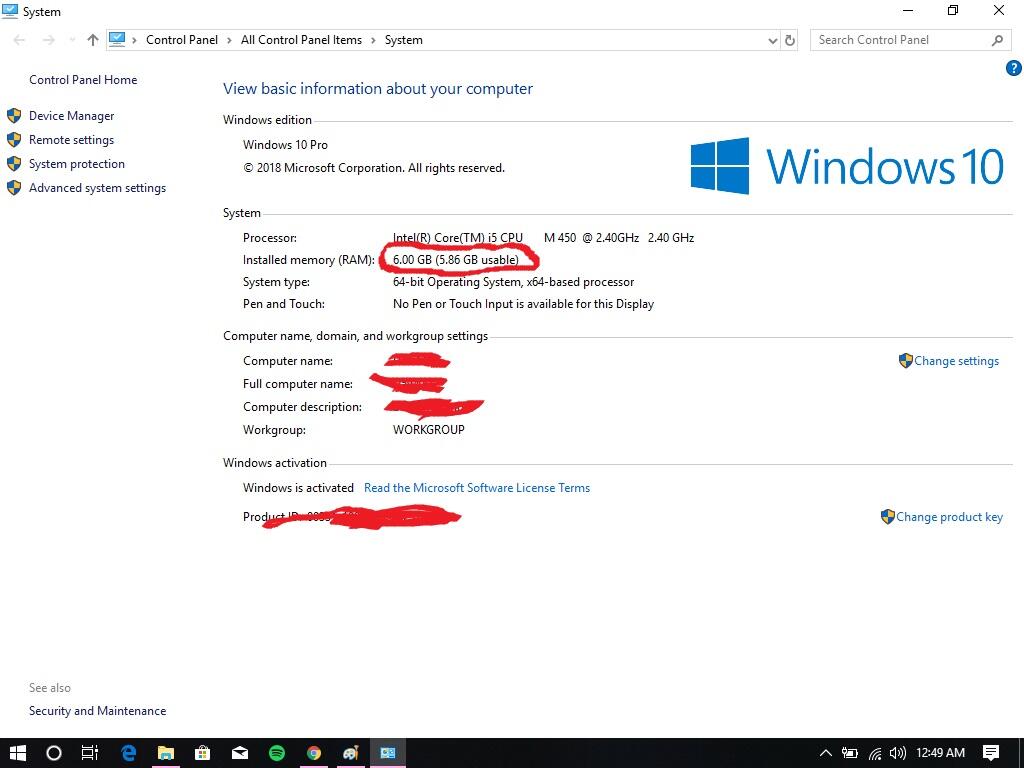Click the battery power tray icon
The width and height of the screenshot is (1024, 768).
point(850,753)
